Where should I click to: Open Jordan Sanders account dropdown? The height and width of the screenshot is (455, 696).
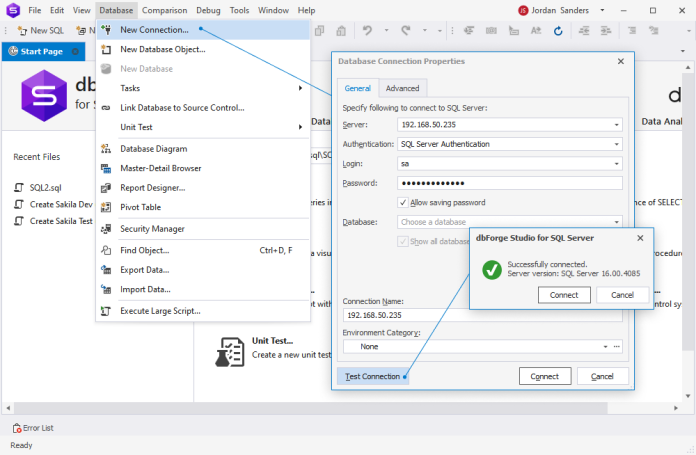[602, 10]
